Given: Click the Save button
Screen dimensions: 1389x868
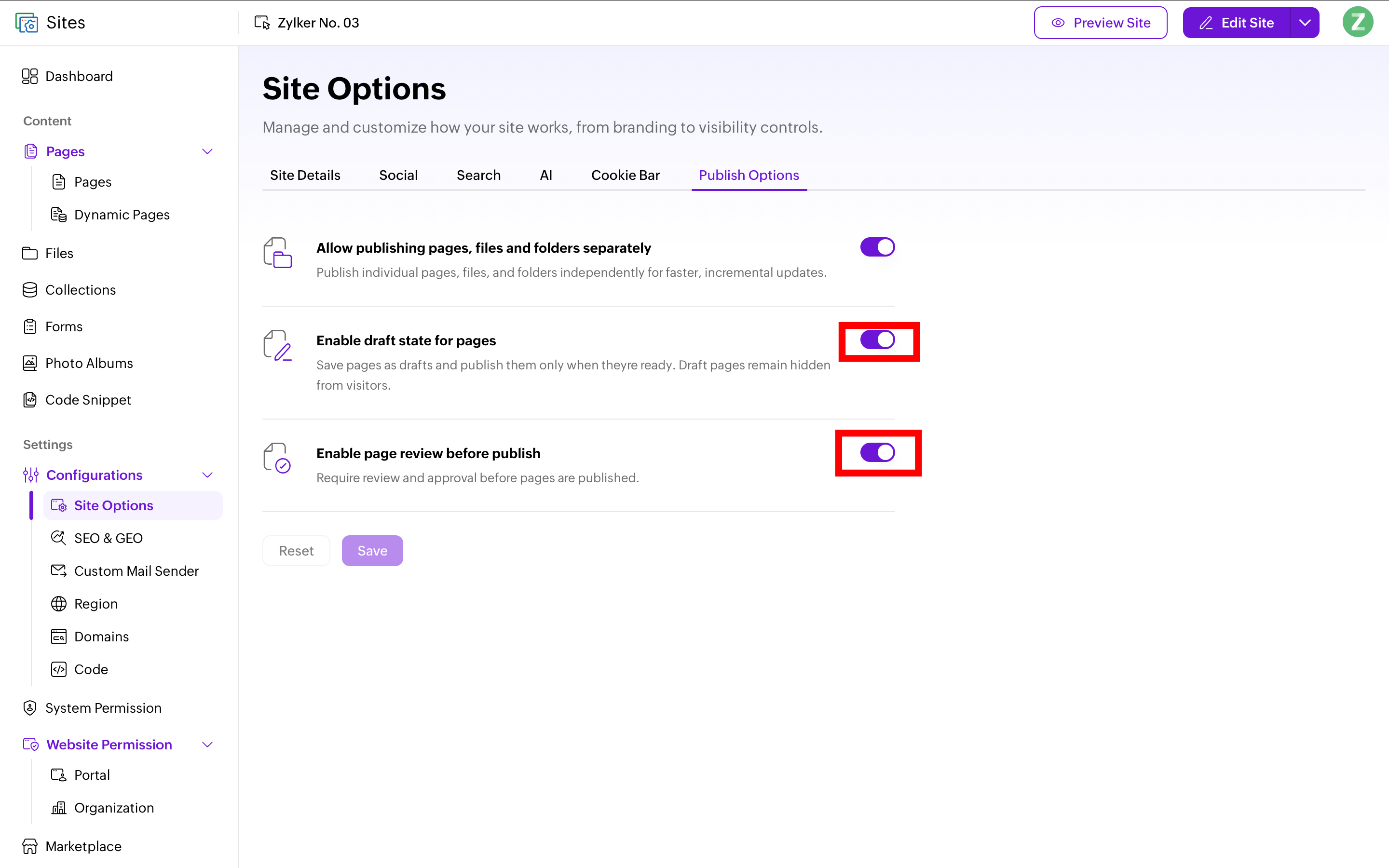Looking at the screenshot, I should [x=372, y=551].
